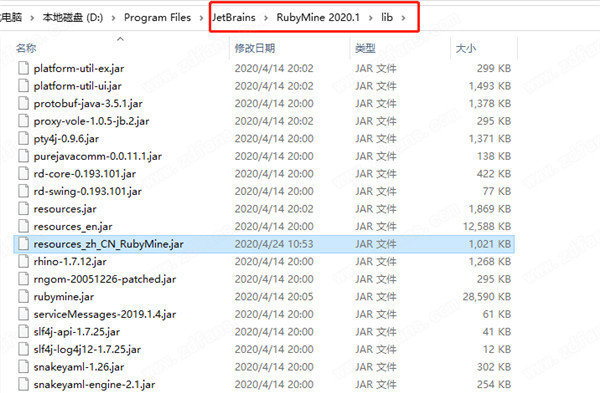Sort files by the 类型 column header
Image resolution: width=600 pixels, height=393 pixels.
click(x=365, y=48)
